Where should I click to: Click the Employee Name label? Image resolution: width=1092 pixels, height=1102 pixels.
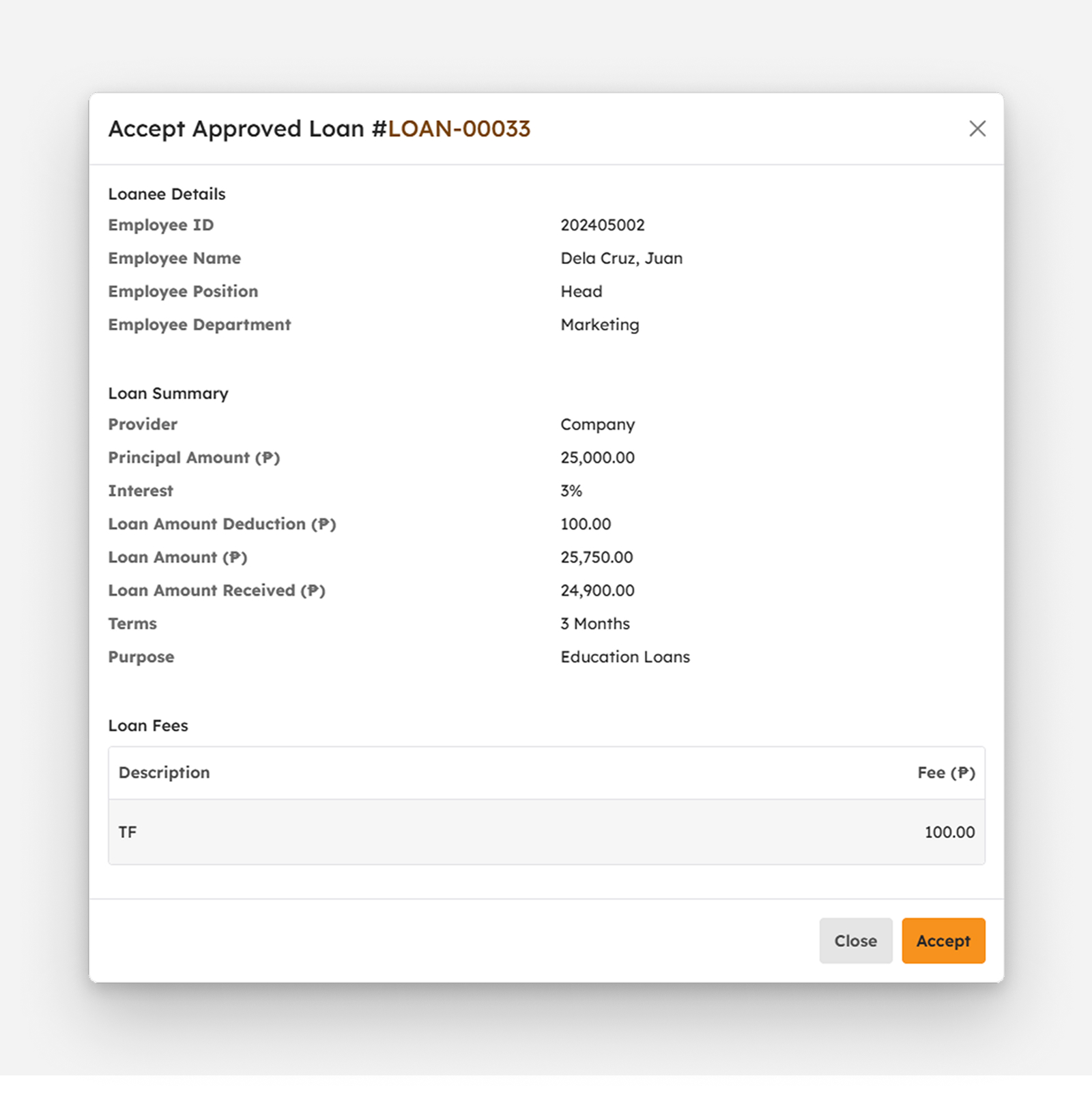175,259
